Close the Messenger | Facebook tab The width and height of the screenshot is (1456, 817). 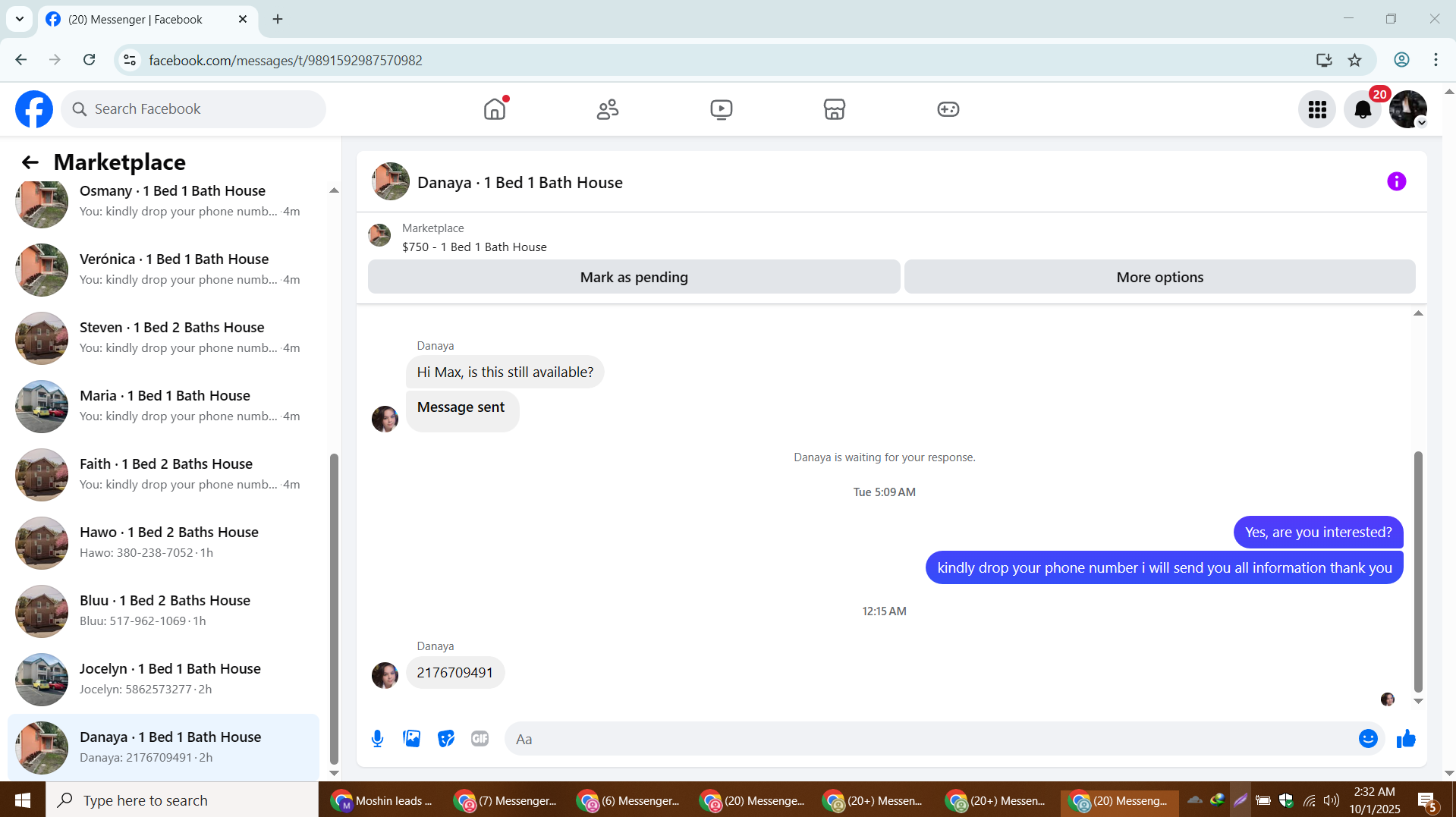243,19
